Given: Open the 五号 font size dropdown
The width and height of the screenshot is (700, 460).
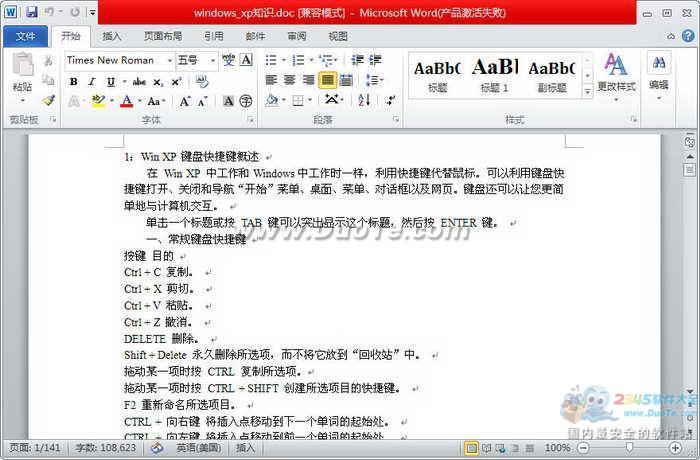Looking at the screenshot, I should pyautogui.click(x=213, y=60).
